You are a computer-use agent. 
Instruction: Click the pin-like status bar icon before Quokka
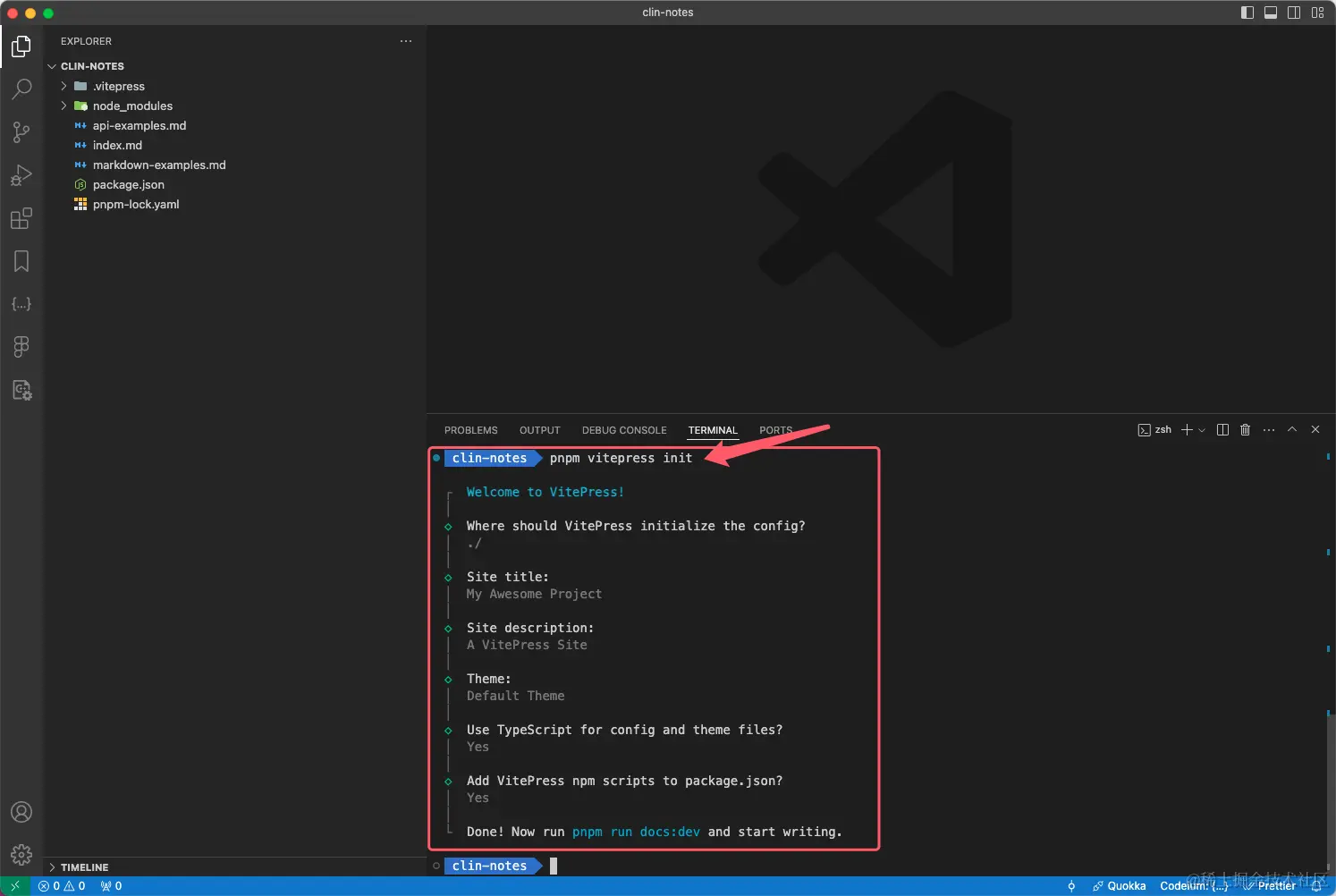point(1071,886)
